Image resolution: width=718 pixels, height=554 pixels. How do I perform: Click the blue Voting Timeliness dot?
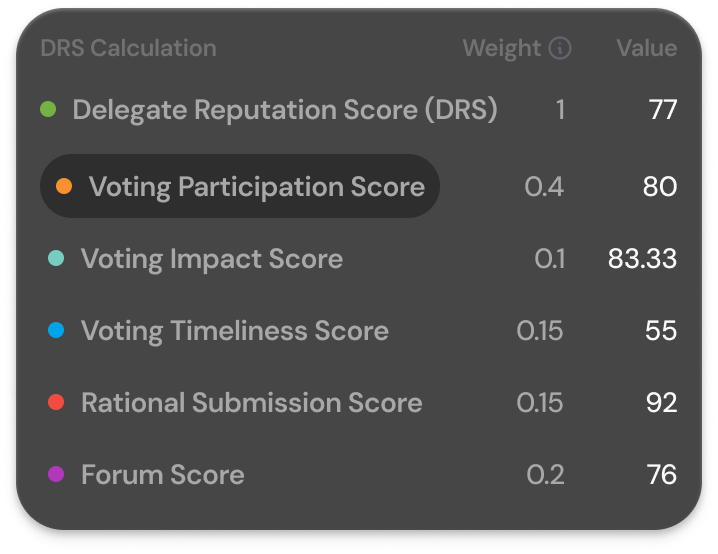point(56,330)
